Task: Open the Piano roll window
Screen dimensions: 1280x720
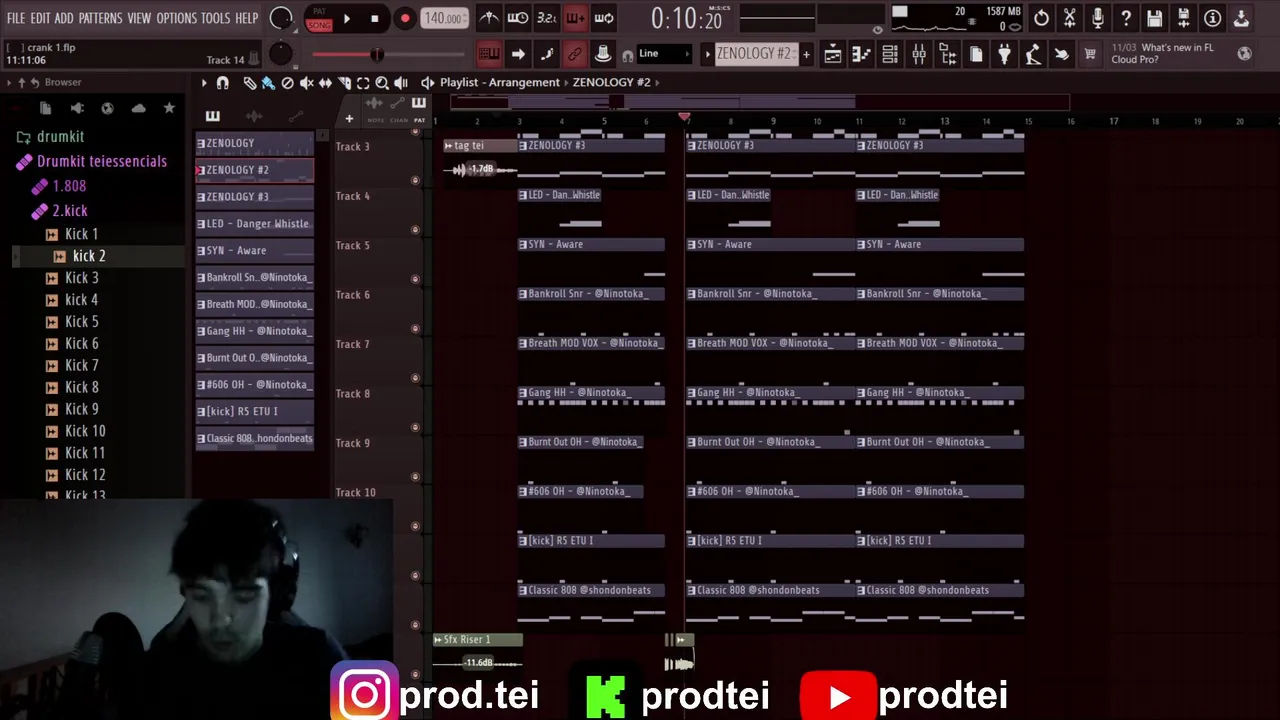Action: tap(861, 54)
